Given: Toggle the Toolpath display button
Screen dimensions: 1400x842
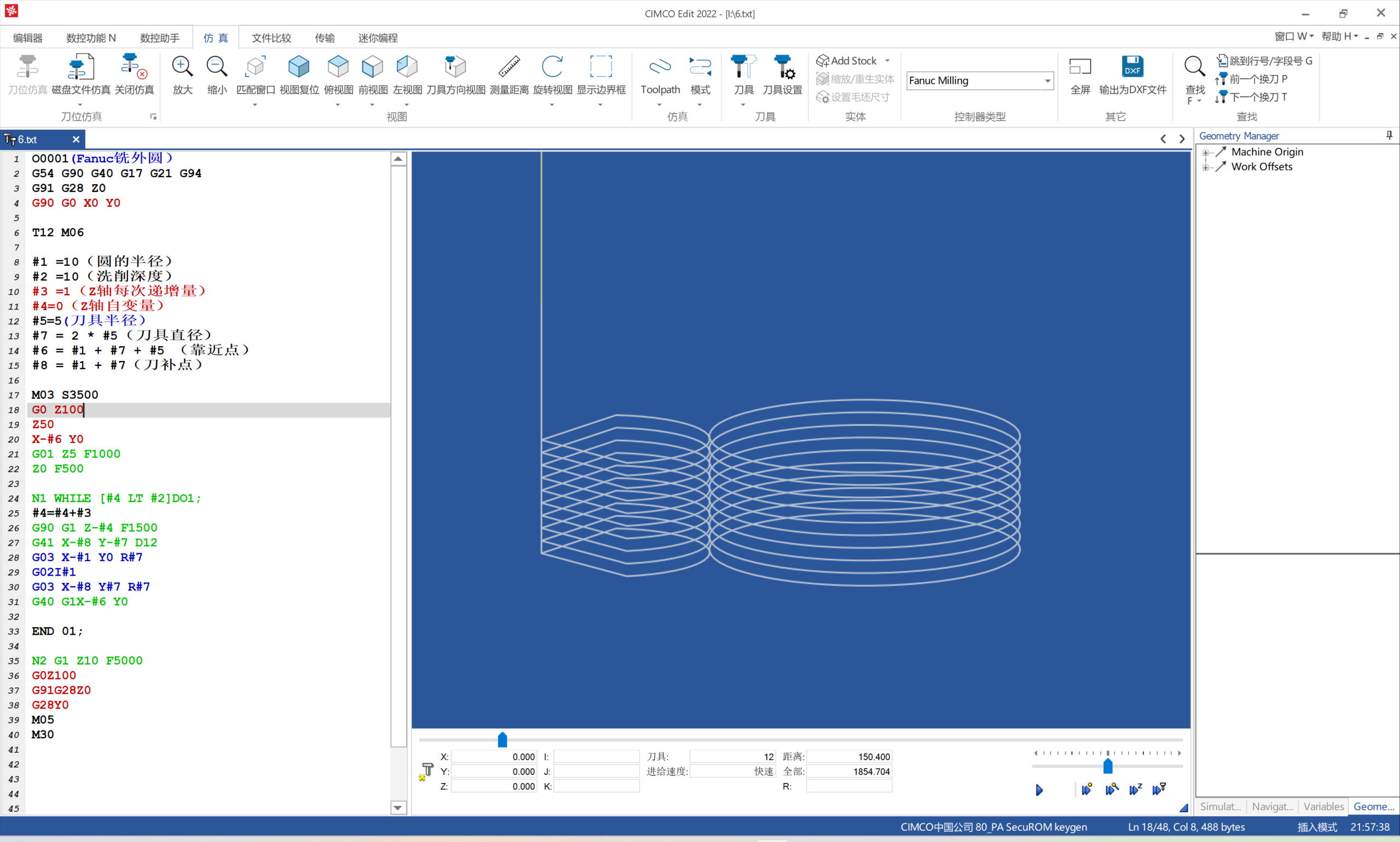Looking at the screenshot, I should (660, 67).
